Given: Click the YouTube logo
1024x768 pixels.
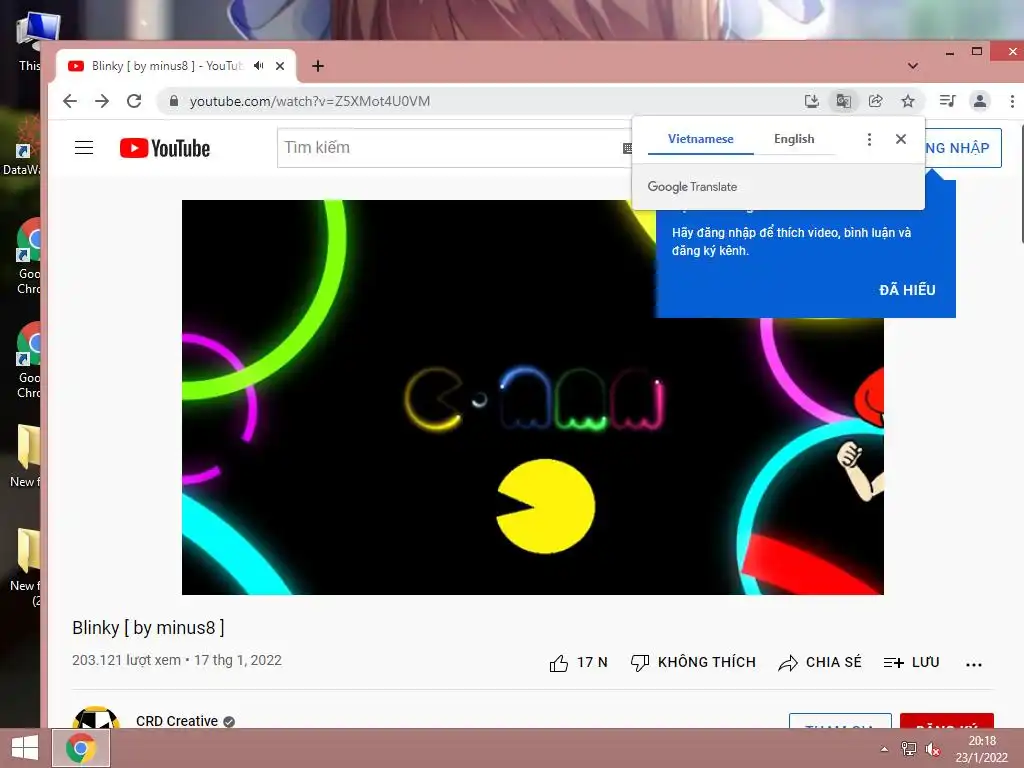Looking at the screenshot, I should coord(165,148).
